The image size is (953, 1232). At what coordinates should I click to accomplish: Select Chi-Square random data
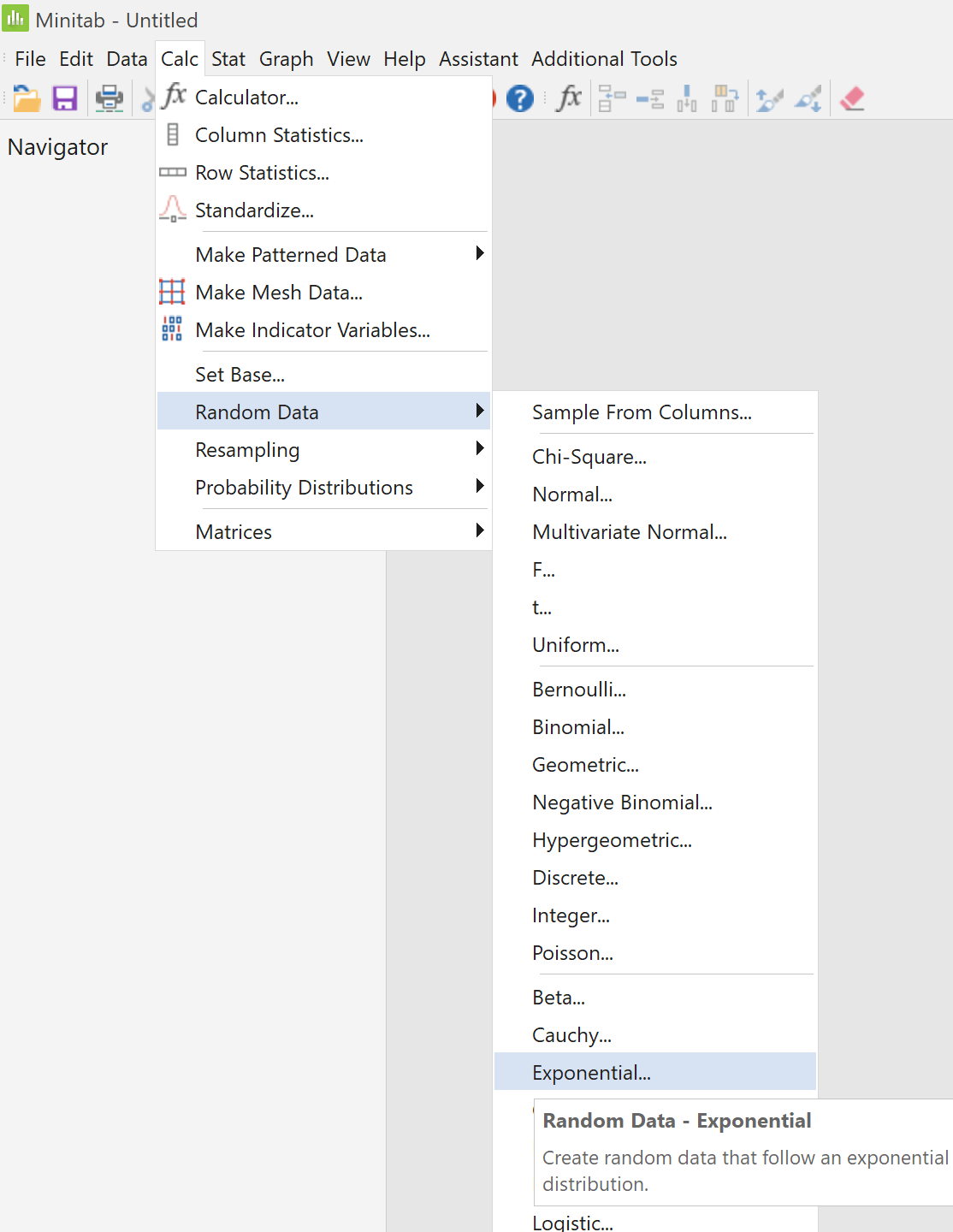[x=655, y=457]
